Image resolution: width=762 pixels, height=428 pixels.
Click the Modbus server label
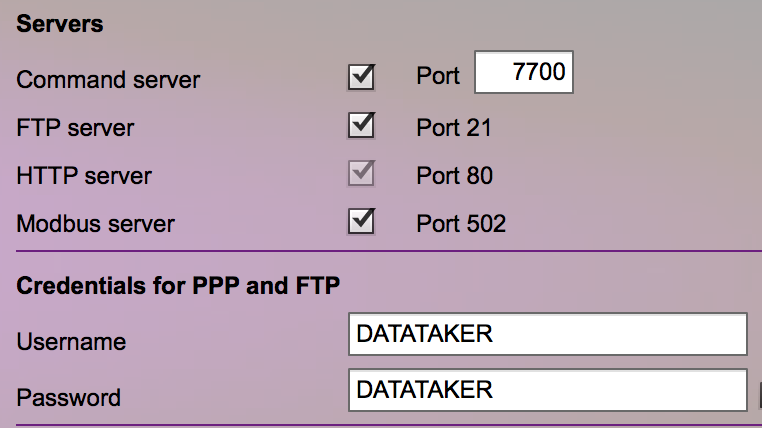point(96,223)
